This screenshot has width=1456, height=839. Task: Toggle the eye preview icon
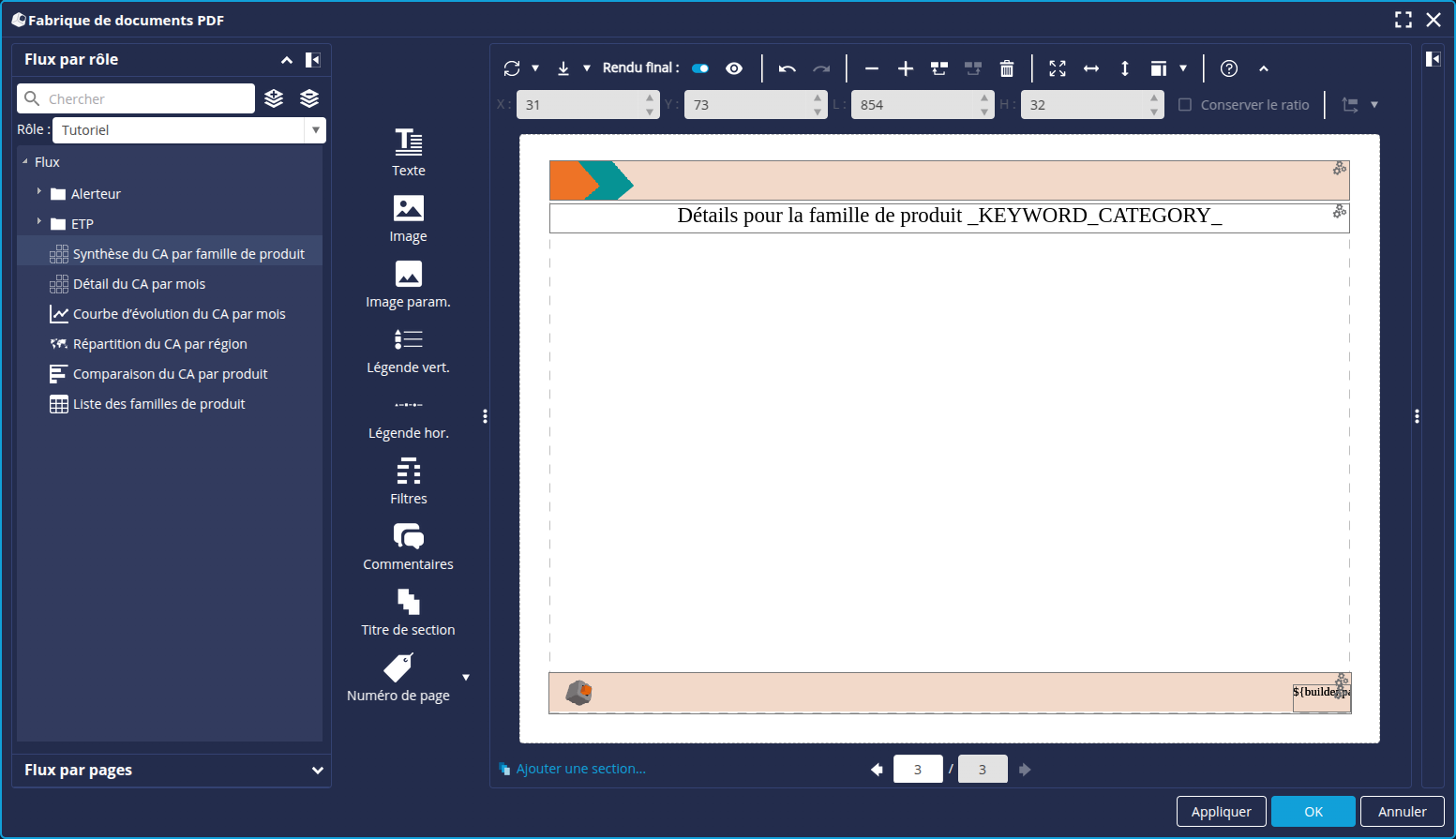734,68
